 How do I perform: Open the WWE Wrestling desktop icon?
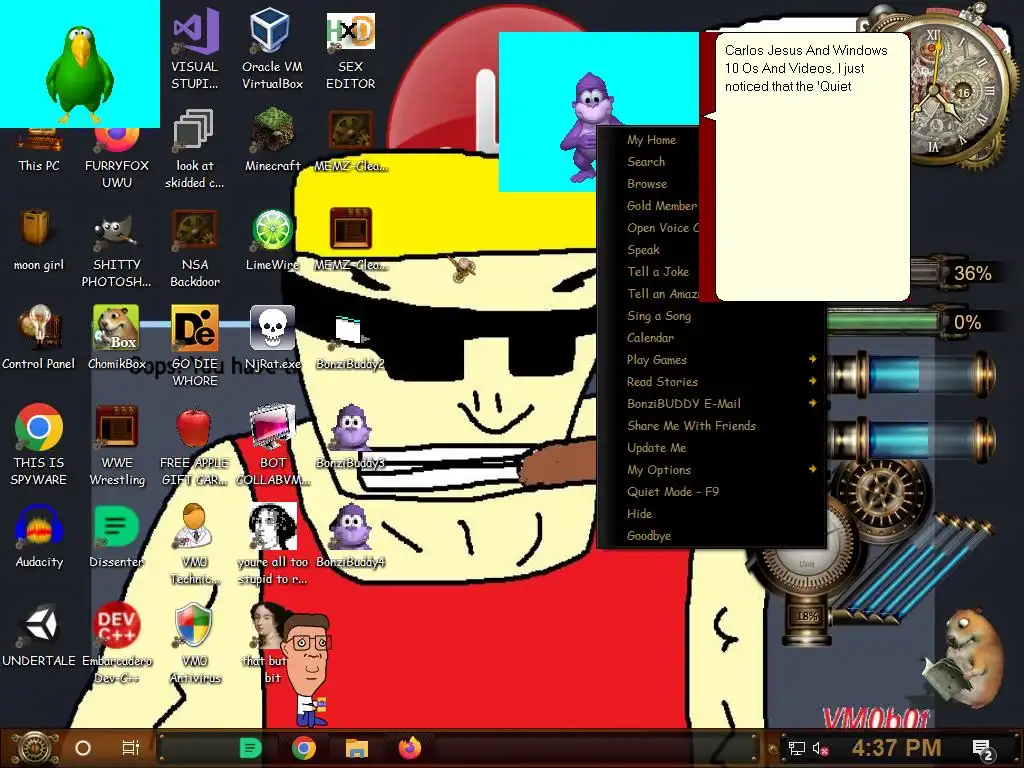click(x=117, y=444)
